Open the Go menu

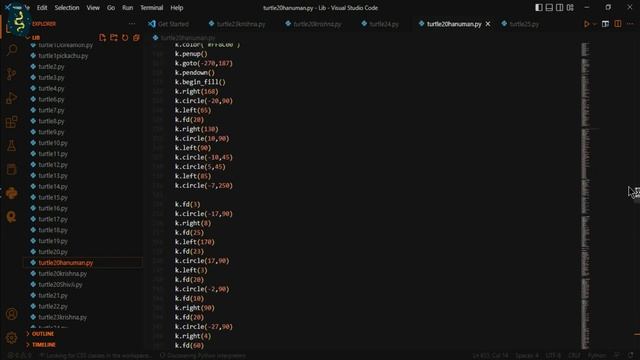pos(111,8)
